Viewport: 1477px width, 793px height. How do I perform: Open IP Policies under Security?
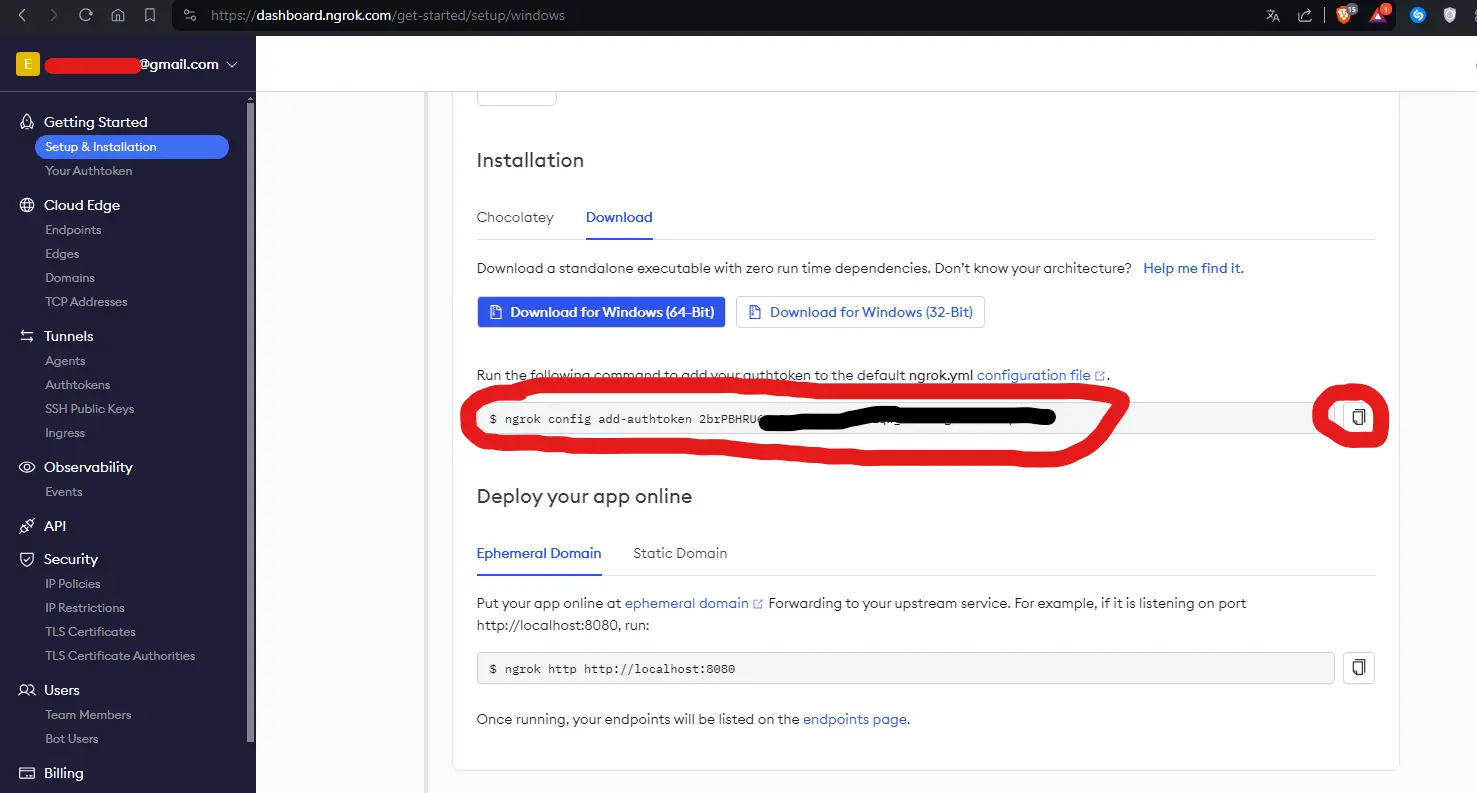(73, 584)
